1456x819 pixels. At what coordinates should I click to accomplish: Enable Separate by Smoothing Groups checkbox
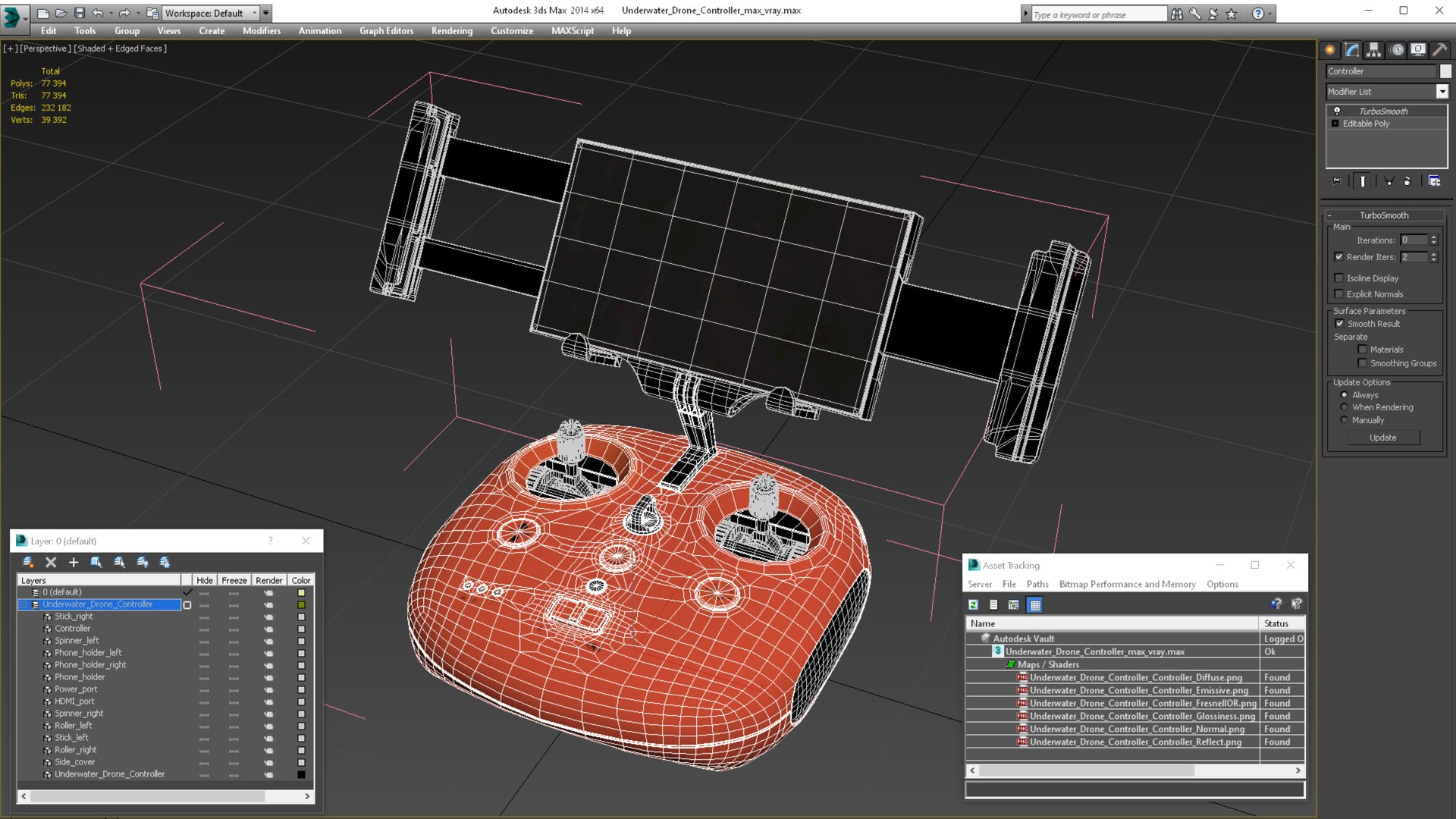coord(1363,363)
